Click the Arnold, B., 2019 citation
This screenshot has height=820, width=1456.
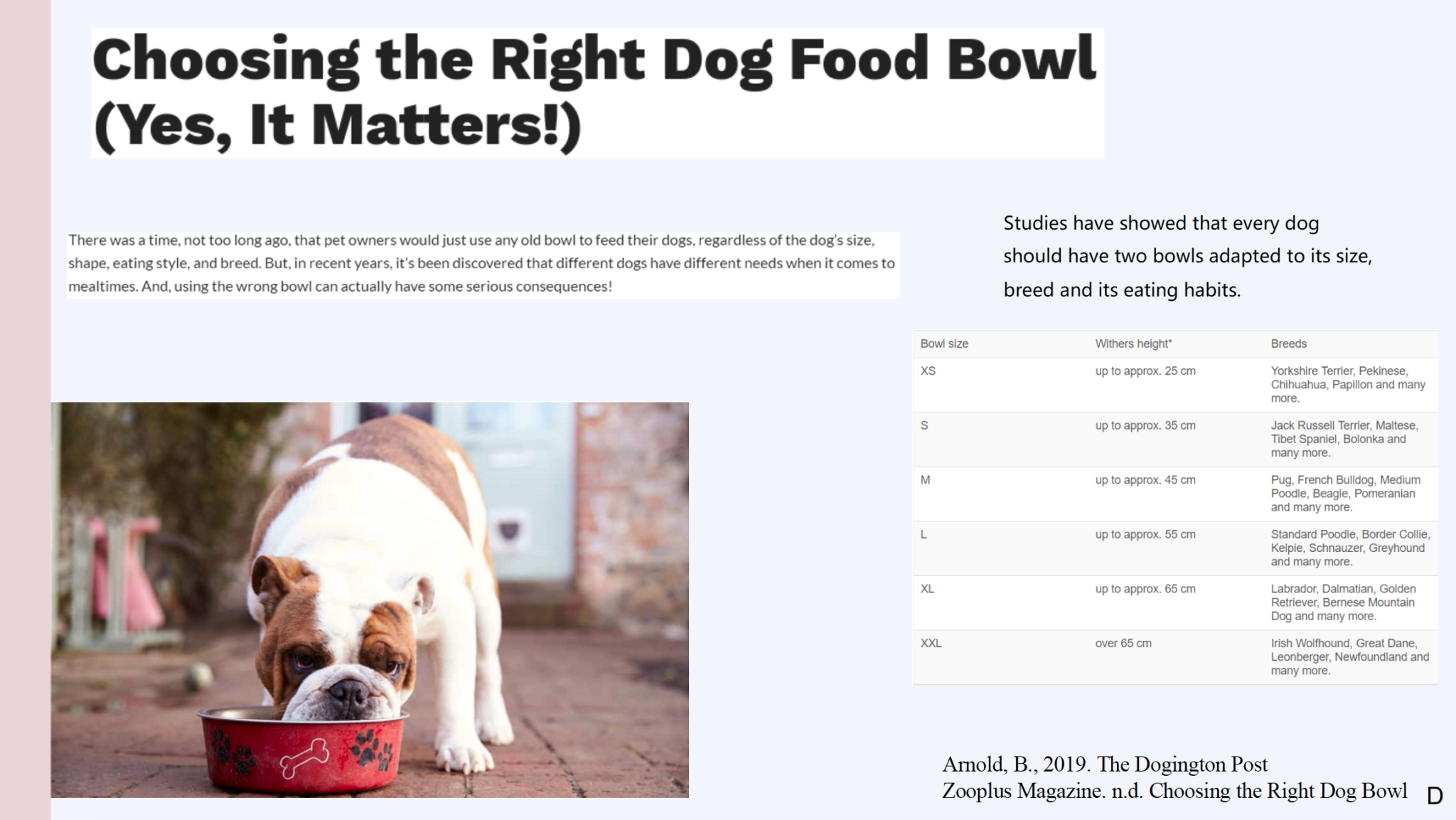(1105, 765)
